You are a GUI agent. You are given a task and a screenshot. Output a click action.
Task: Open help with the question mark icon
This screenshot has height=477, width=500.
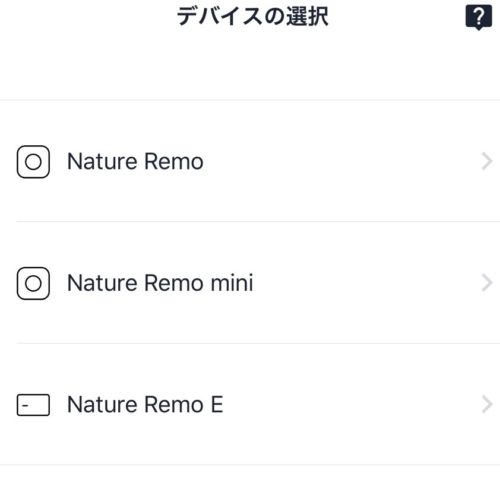coord(479,17)
